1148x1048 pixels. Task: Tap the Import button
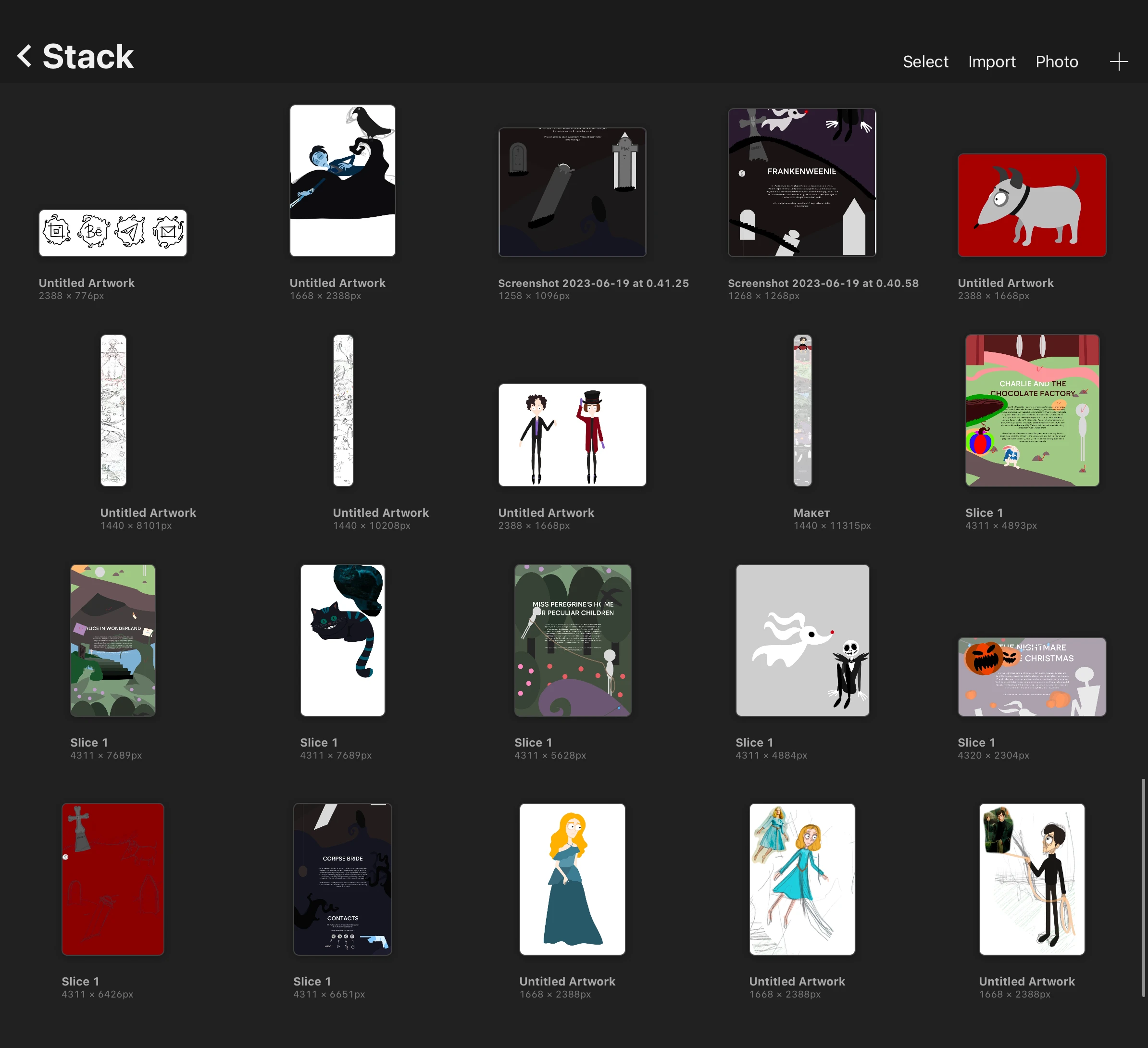[x=991, y=62]
